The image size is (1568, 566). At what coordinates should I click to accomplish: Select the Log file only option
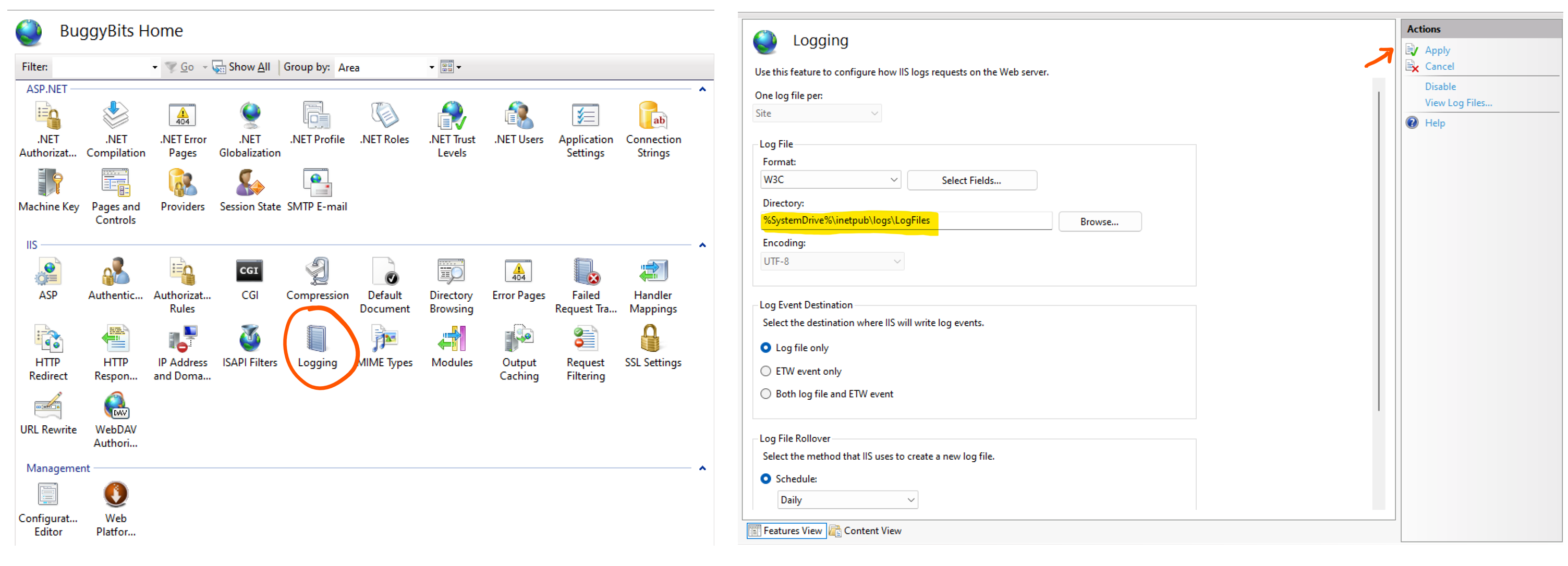pyautogui.click(x=765, y=348)
